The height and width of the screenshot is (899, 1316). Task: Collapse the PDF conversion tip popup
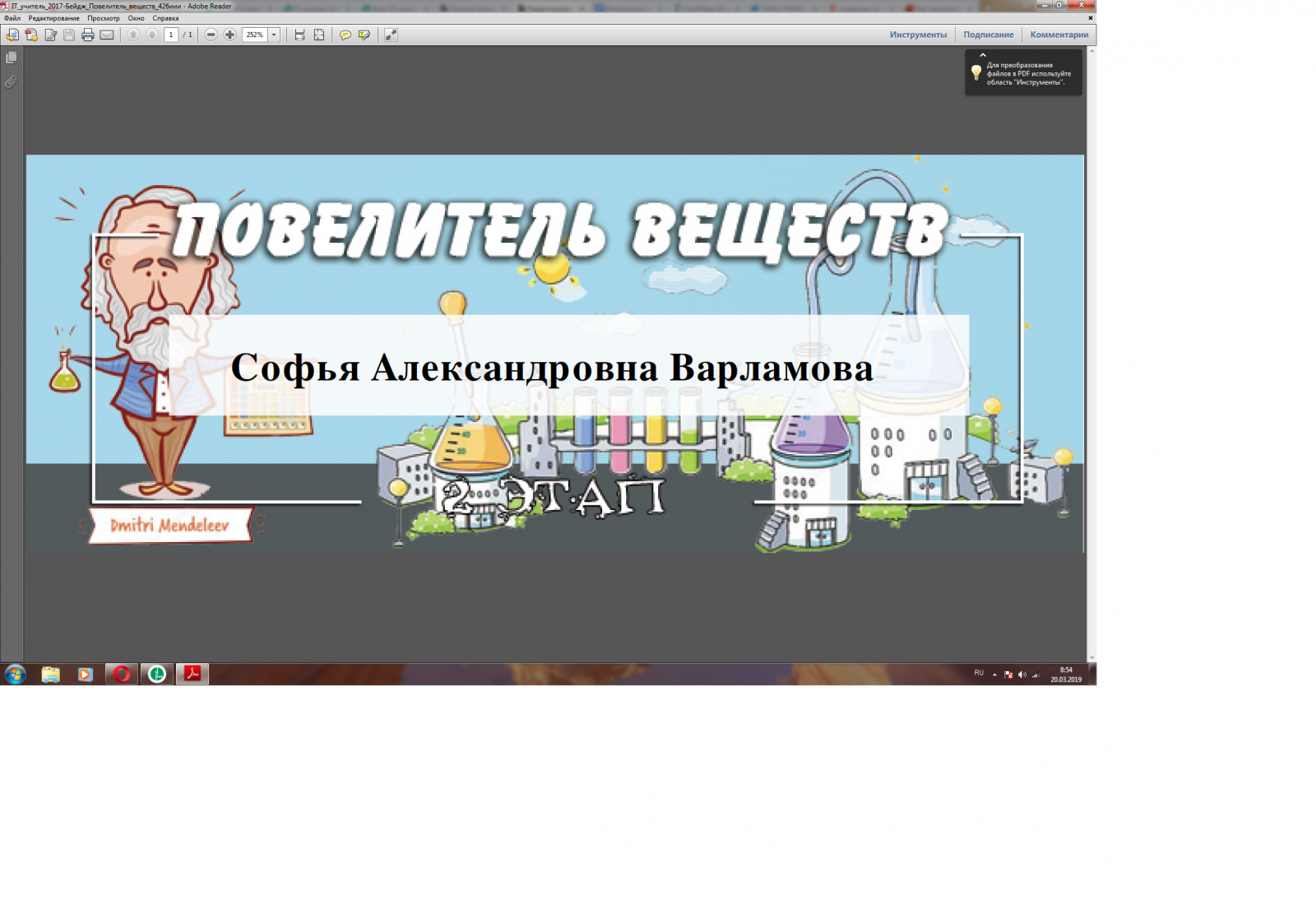983,55
